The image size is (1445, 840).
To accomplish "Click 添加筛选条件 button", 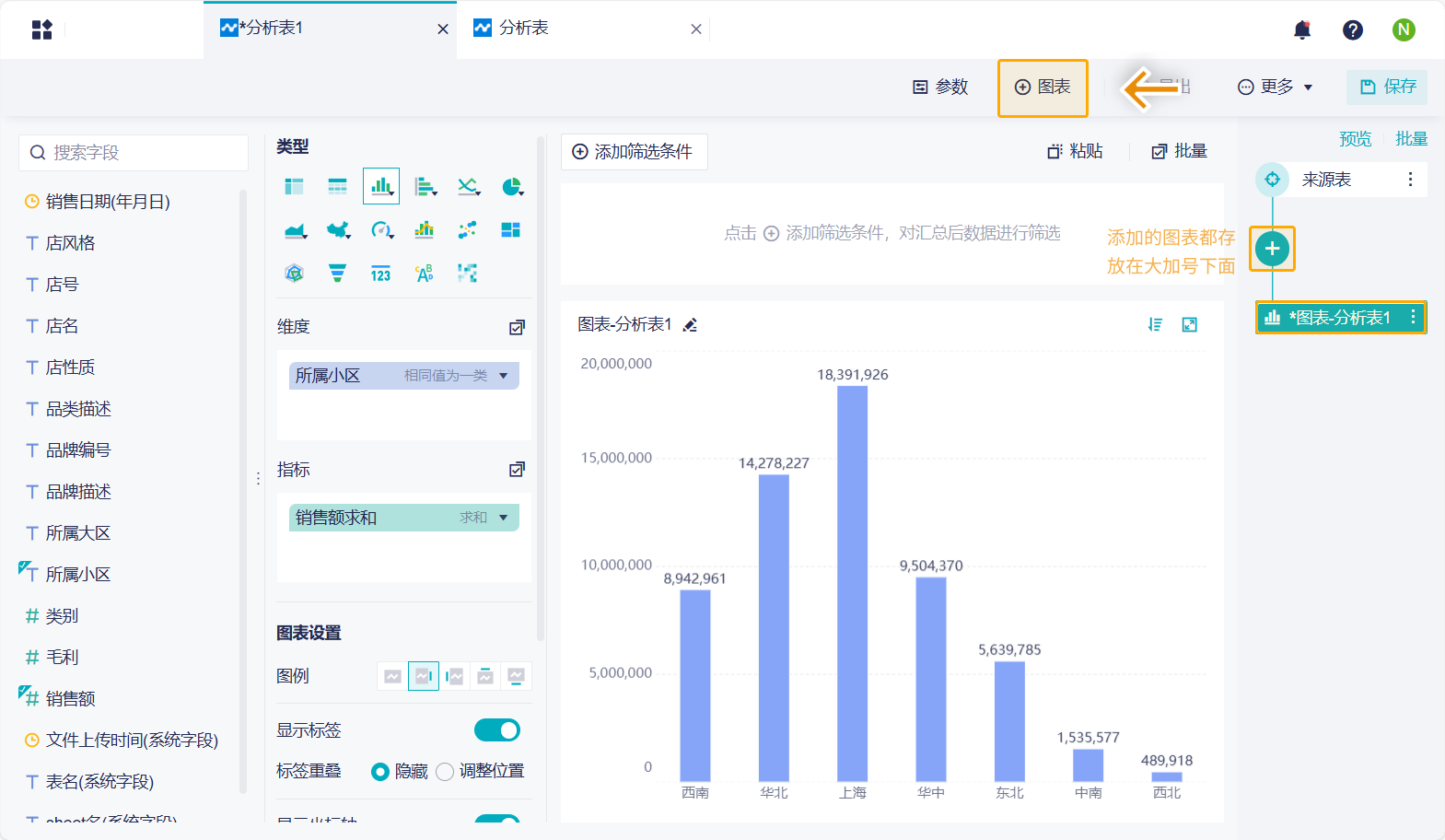I will coord(634,152).
